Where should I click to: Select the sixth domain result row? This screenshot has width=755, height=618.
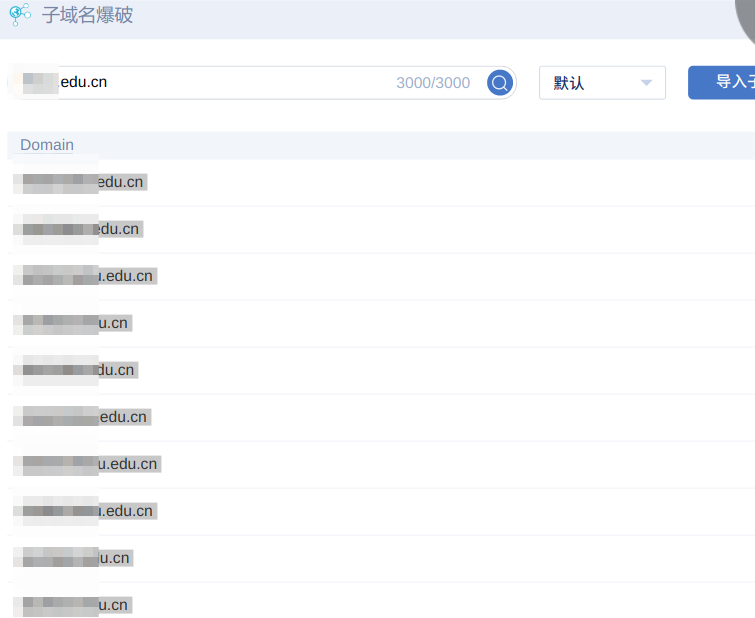(83, 417)
